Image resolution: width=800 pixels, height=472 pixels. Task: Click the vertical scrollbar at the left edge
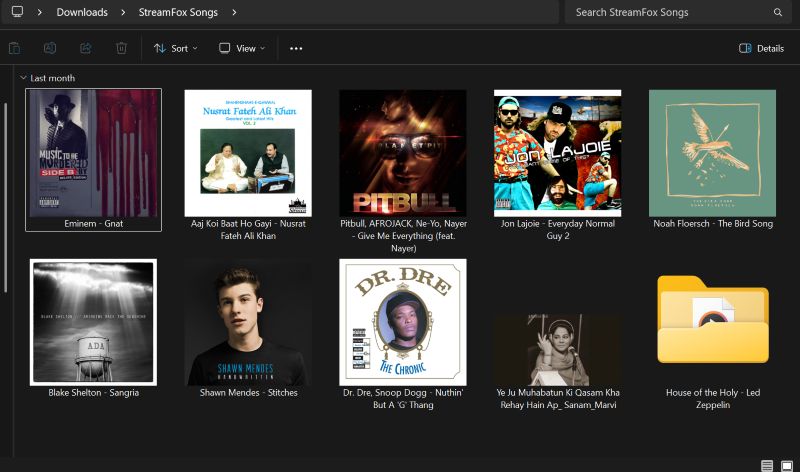pos(6,197)
